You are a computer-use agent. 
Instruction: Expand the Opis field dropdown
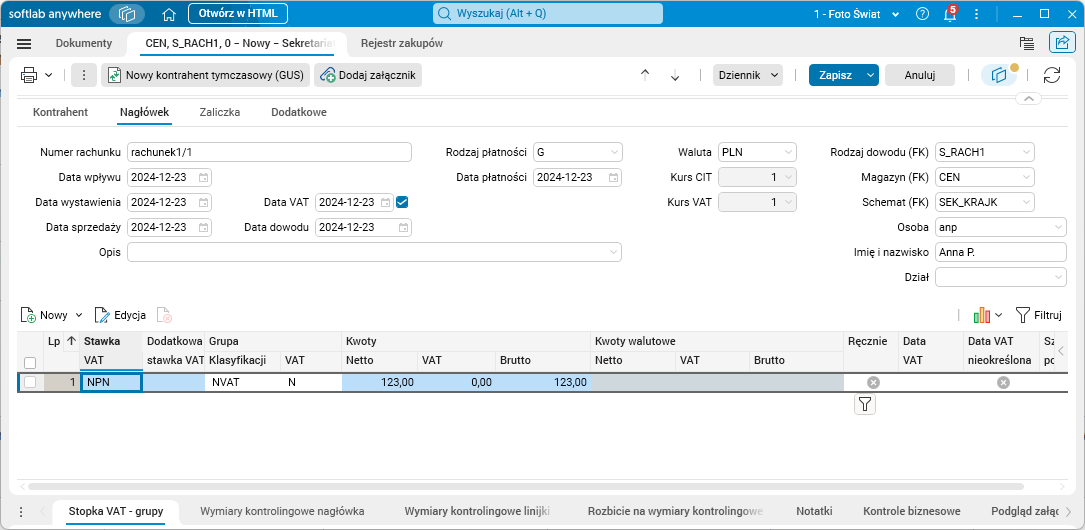613,253
